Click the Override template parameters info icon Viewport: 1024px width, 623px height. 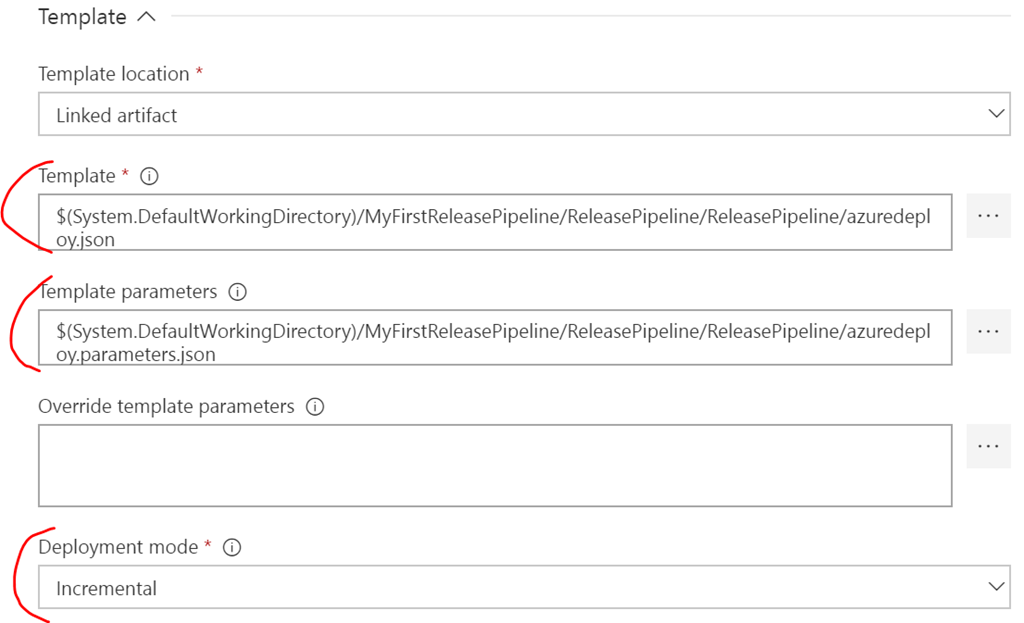[x=315, y=407]
